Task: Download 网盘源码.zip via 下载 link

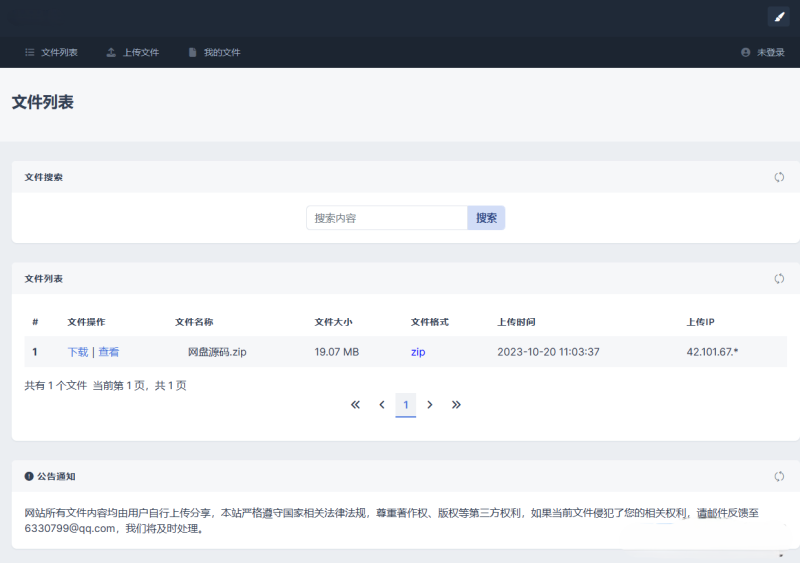Action: click(x=78, y=352)
